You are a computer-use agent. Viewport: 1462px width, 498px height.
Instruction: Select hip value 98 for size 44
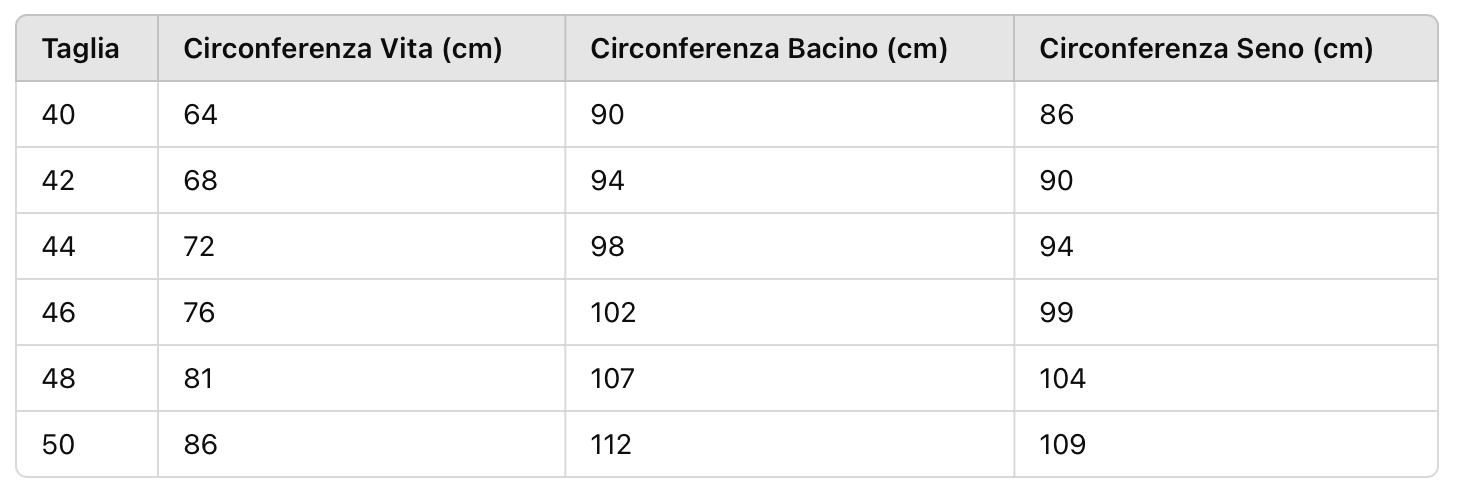[608, 247]
